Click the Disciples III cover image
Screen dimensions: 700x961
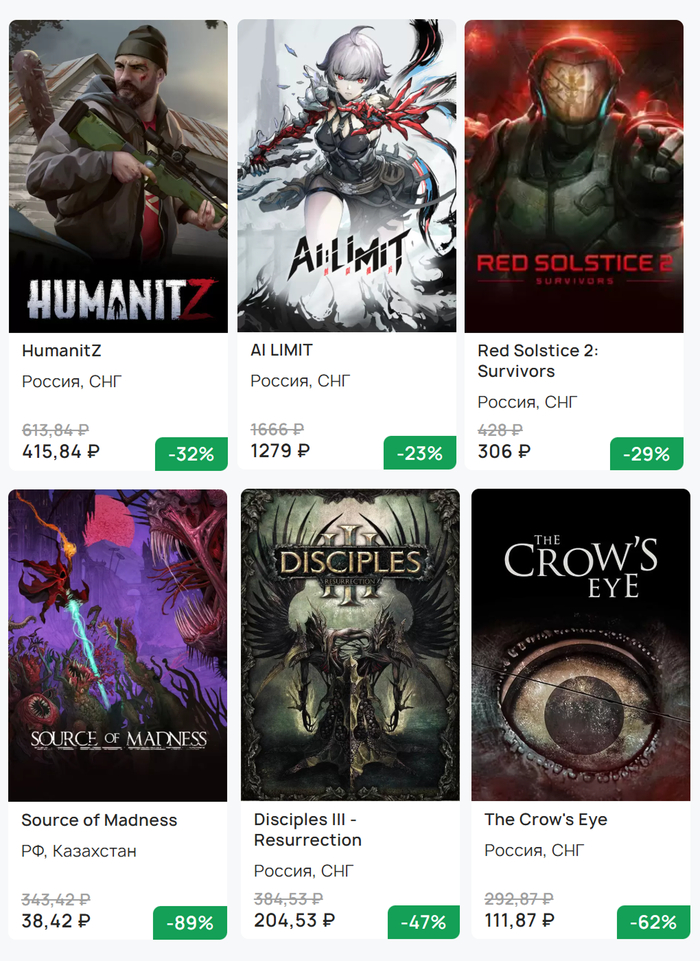click(350, 645)
